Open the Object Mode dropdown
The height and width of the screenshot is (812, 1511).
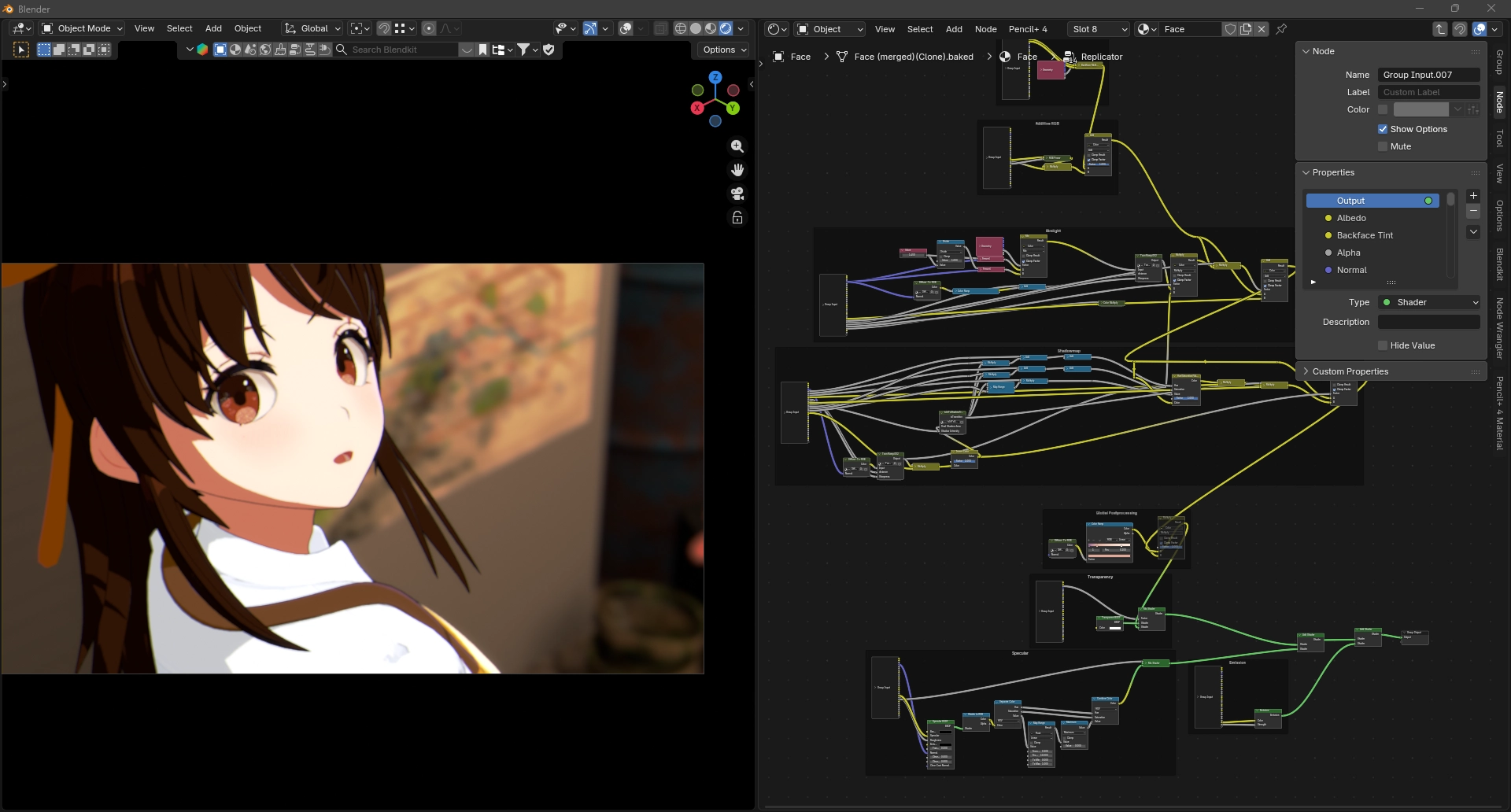tap(83, 28)
